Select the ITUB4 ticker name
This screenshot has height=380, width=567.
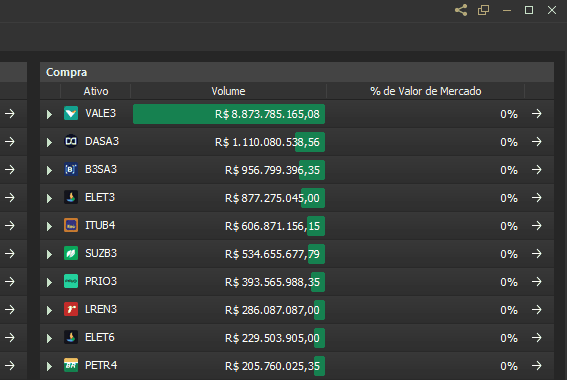[100, 226]
